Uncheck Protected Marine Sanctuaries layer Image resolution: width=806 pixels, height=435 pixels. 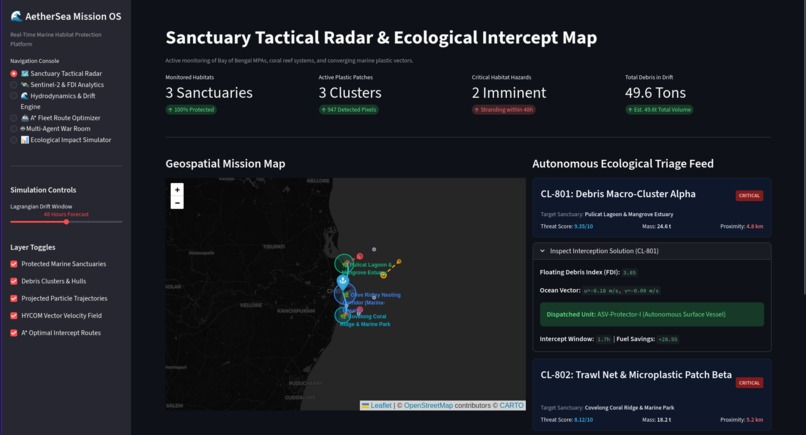pos(14,264)
